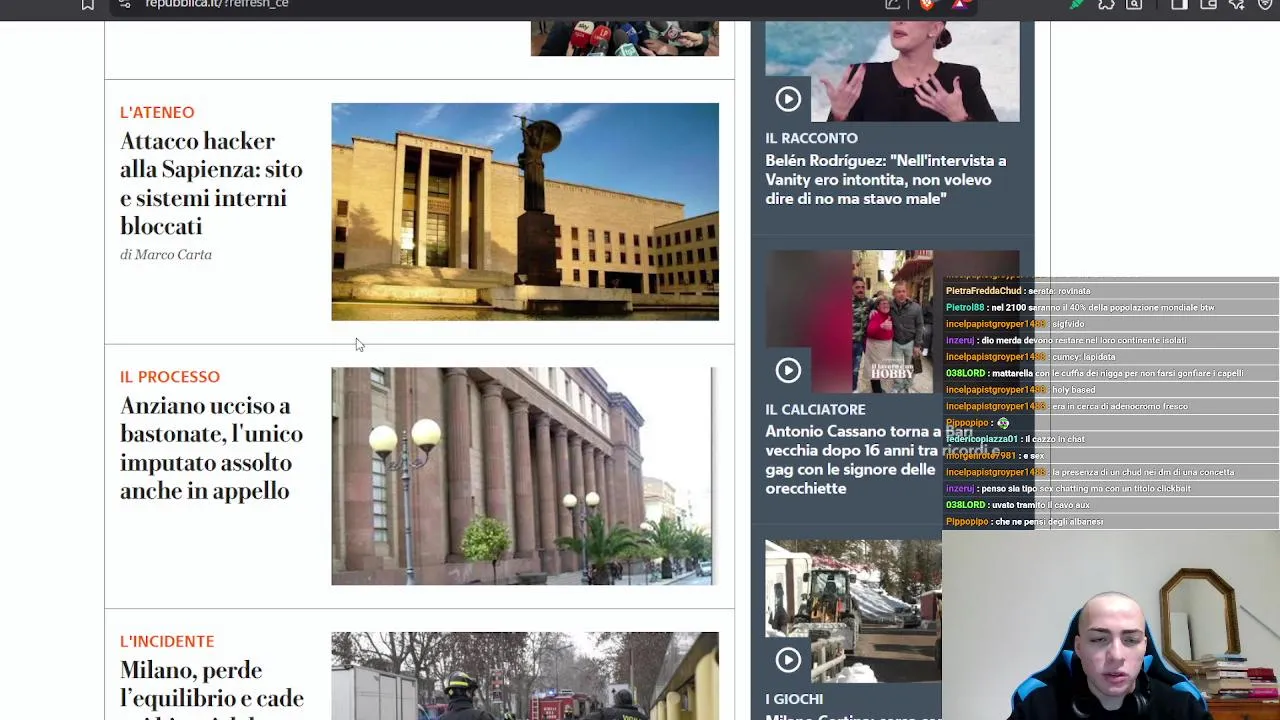Click the green pen extension icon
The height and width of the screenshot is (720, 1280).
[x=1077, y=4]
